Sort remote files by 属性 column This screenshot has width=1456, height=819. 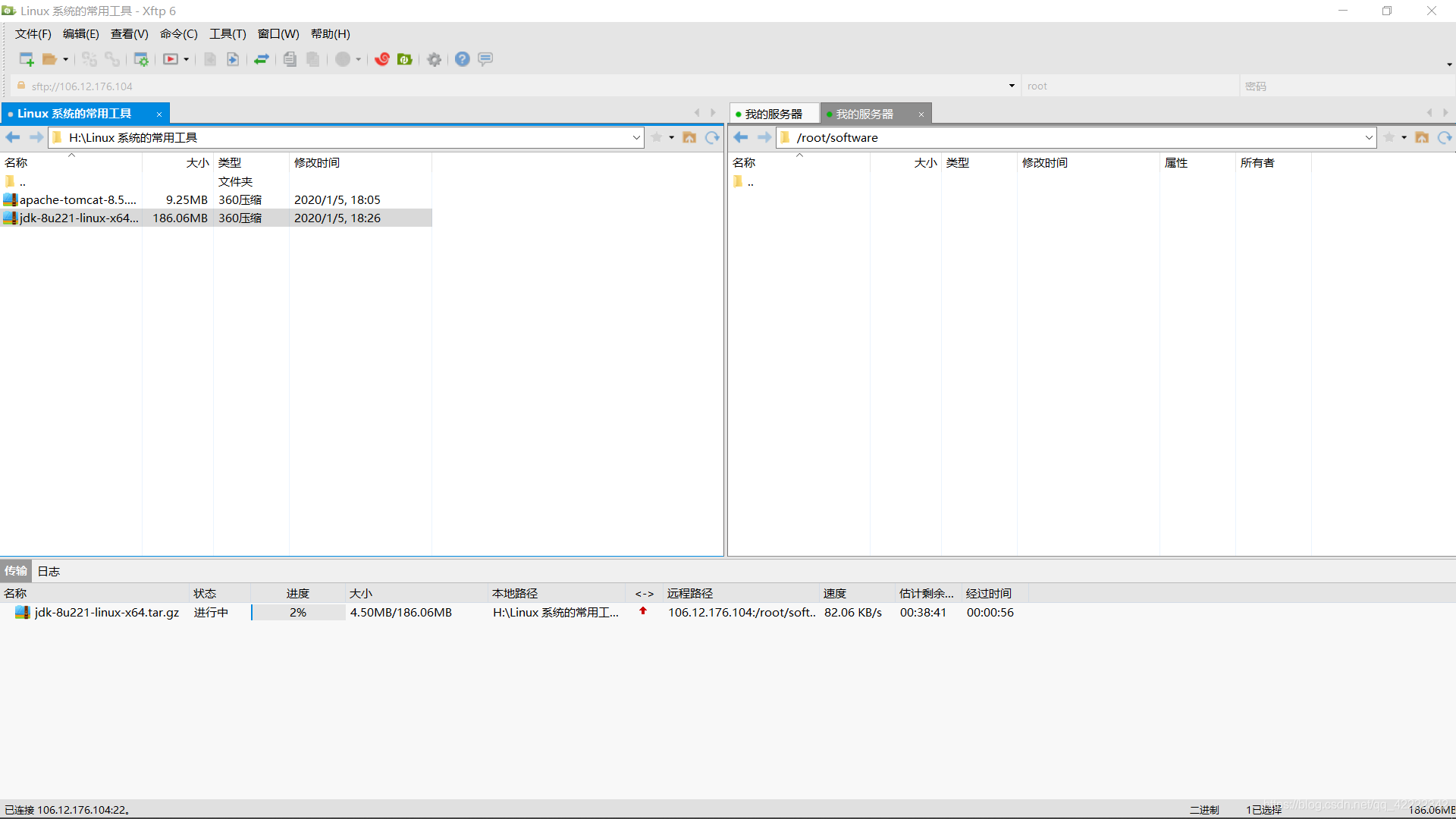1197,162
